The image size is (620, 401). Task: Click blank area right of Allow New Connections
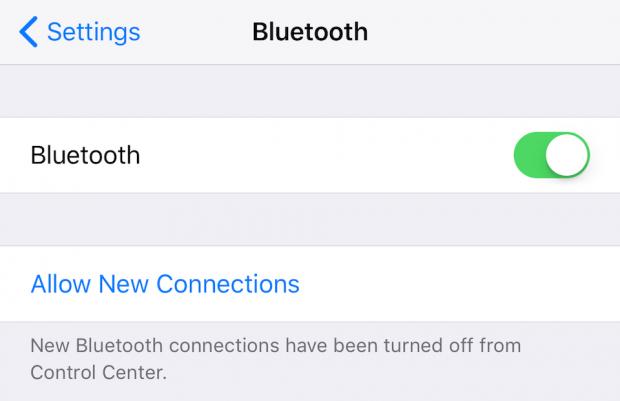point(459,284)
